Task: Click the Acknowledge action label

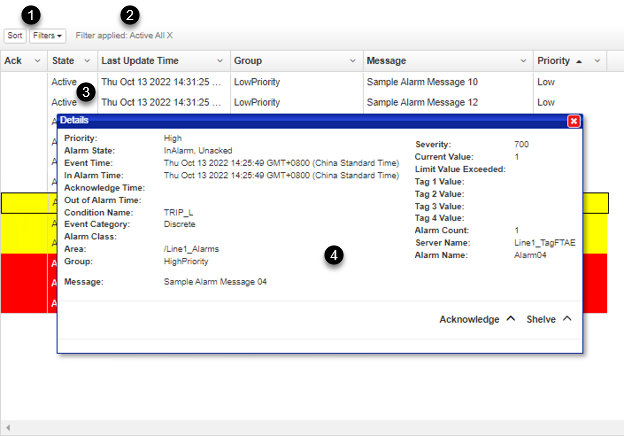Action: point(469,319)
